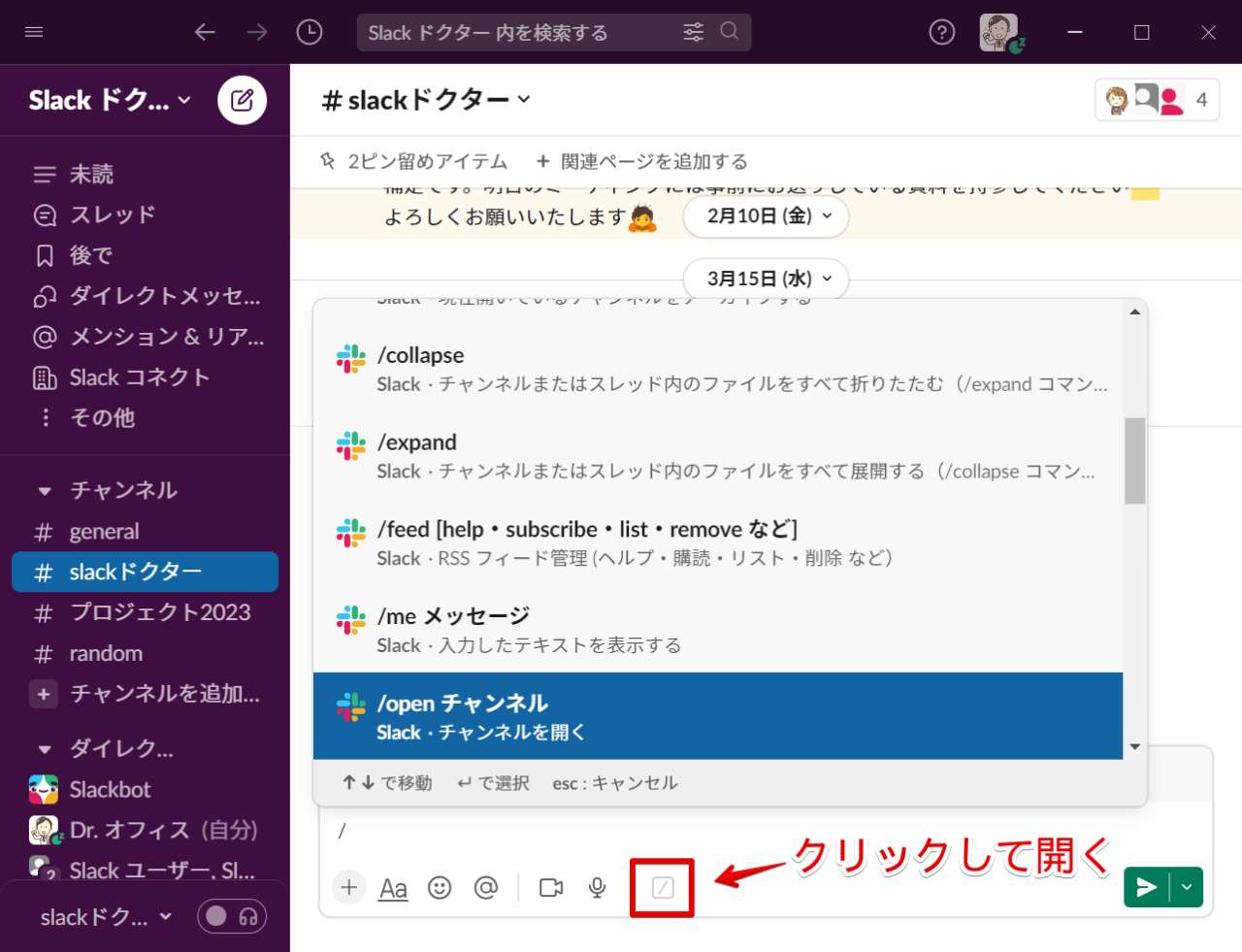Click the command list scrollbar thumb

click(1134, 461)
